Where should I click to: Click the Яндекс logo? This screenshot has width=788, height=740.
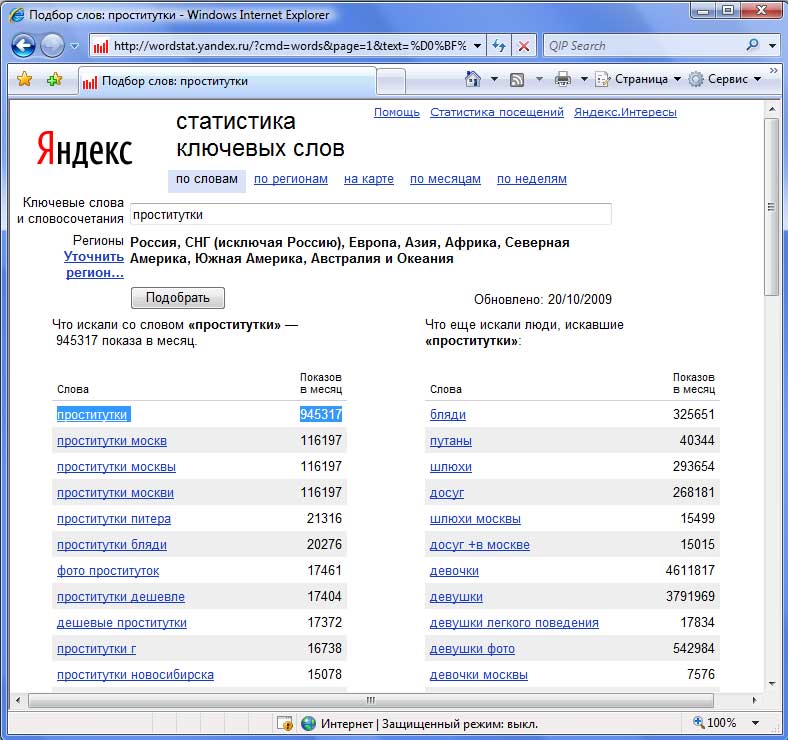(84, 148)
